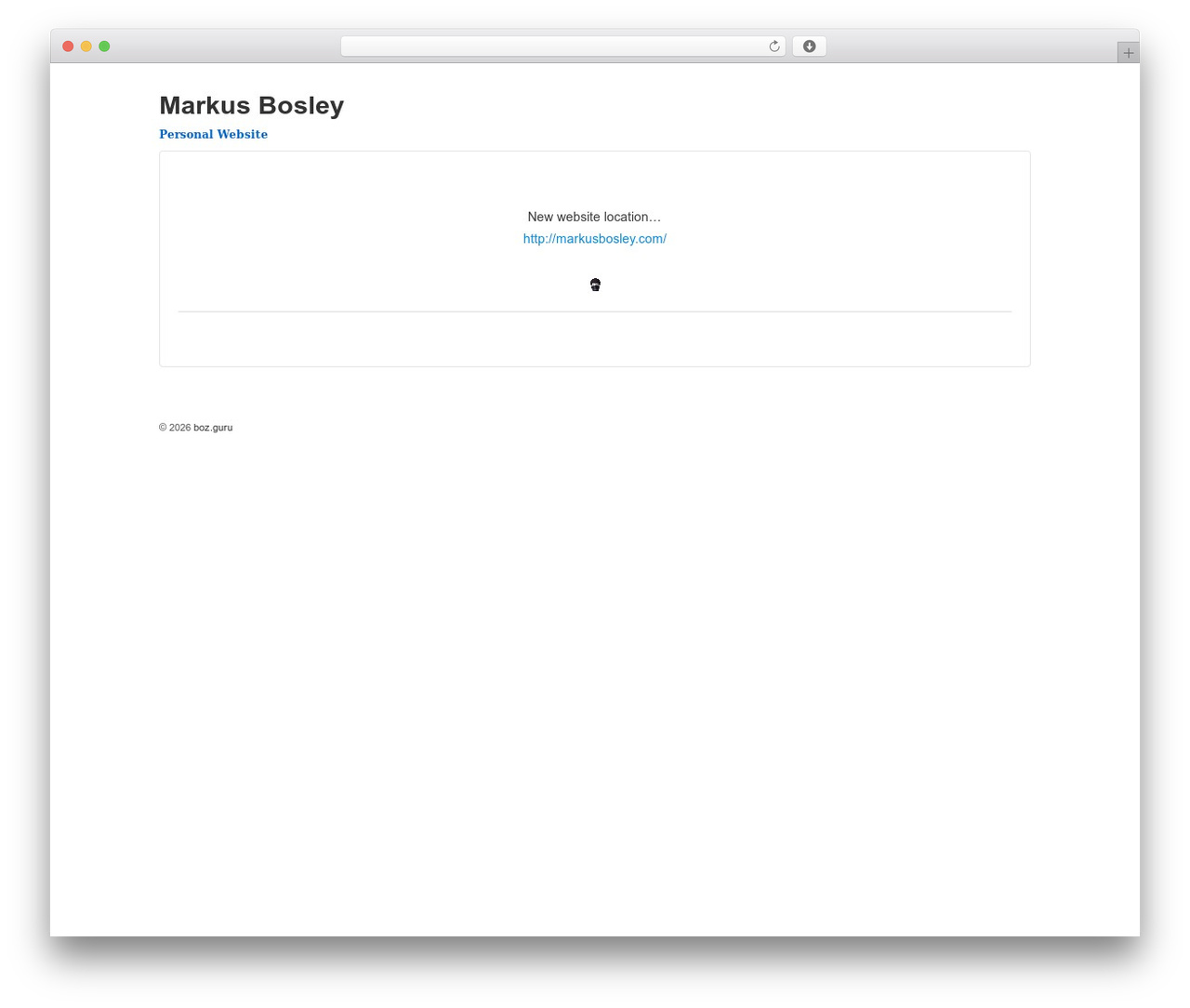Viewport: 1190px width, 1008px height.
Task: Maximize the window with green button
Action: [104, 46]
